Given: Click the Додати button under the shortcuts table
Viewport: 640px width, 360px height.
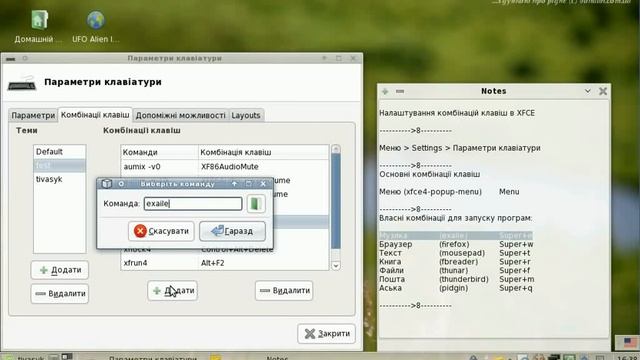Looking at the screenshot, I should [173, 291].
